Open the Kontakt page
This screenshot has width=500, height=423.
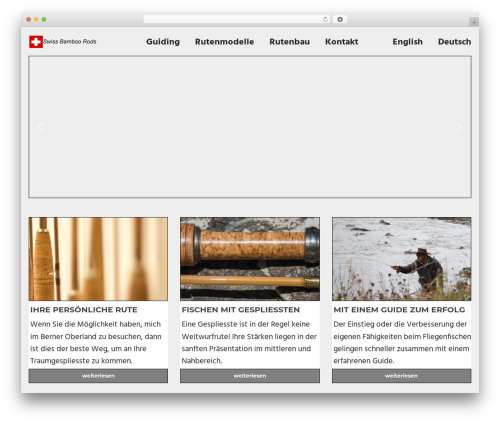[342, 42]
